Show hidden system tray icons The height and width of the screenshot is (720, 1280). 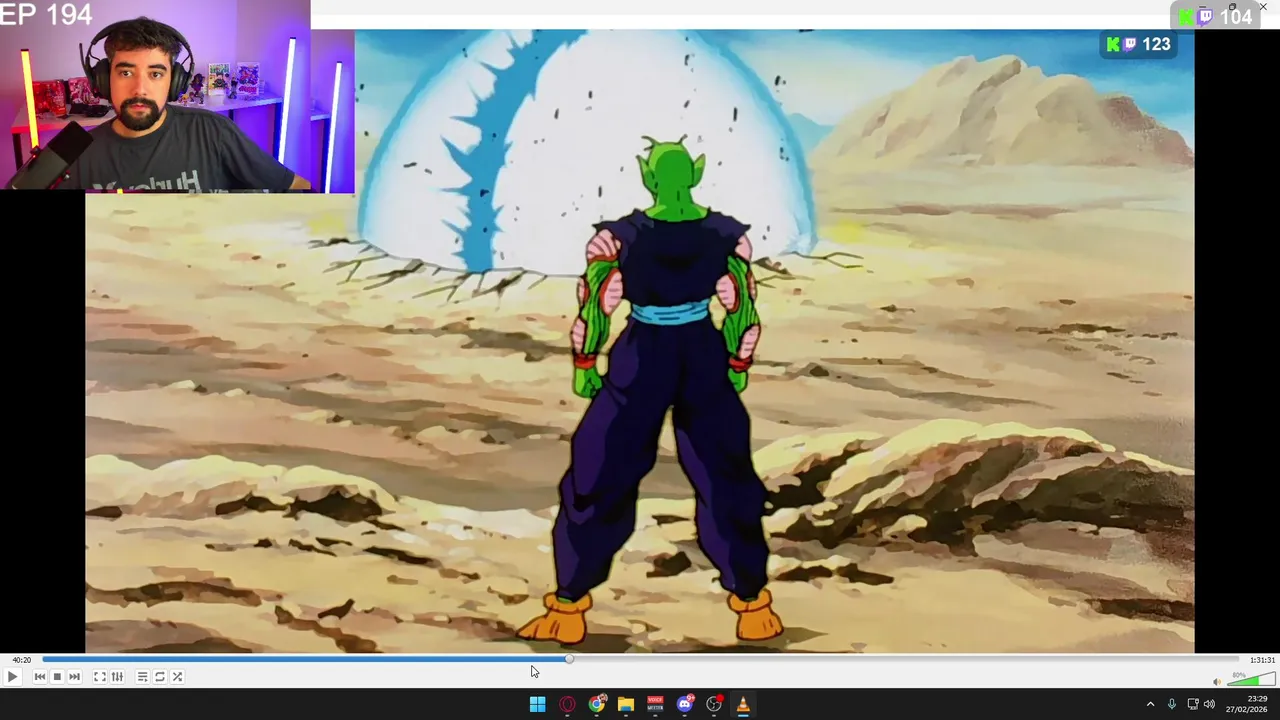1150,704
